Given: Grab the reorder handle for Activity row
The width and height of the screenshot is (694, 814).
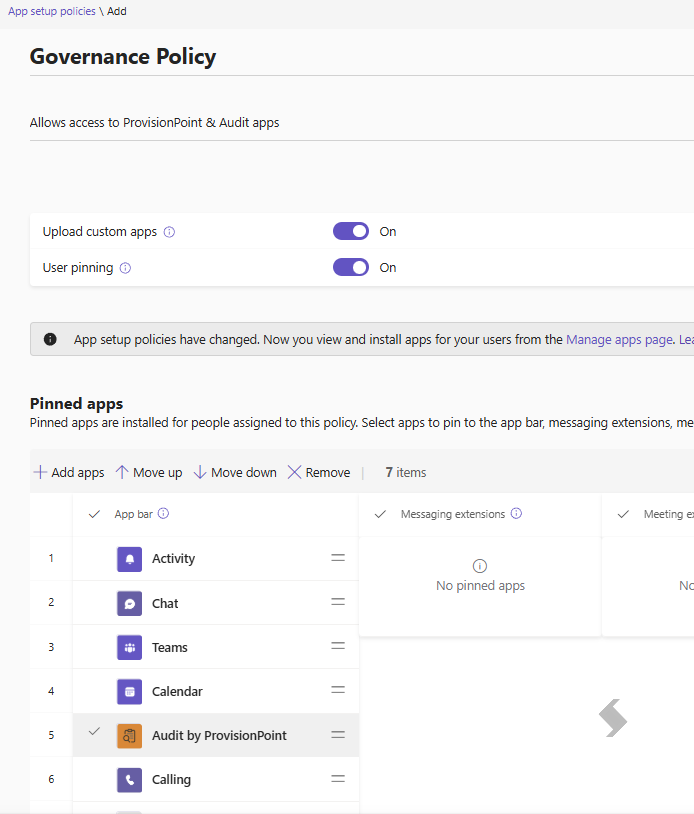Looking at the screenshot, I should [x=338, y=558].
